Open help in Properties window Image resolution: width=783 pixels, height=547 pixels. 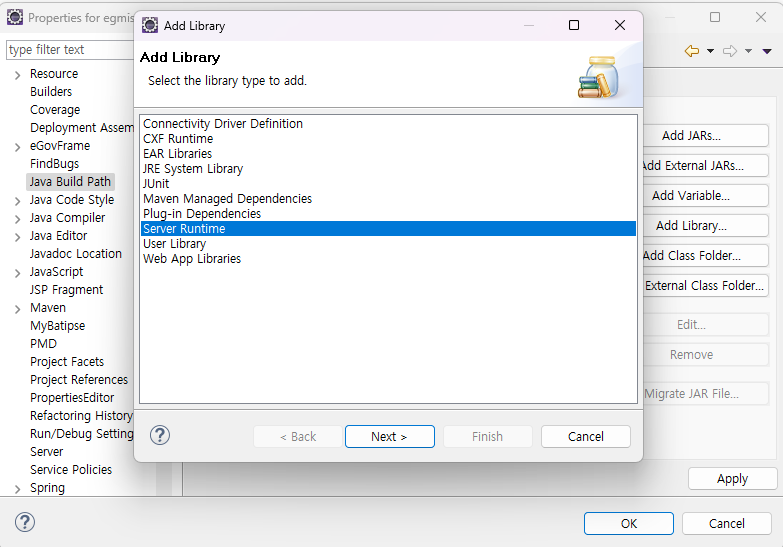tap(25, 523)
